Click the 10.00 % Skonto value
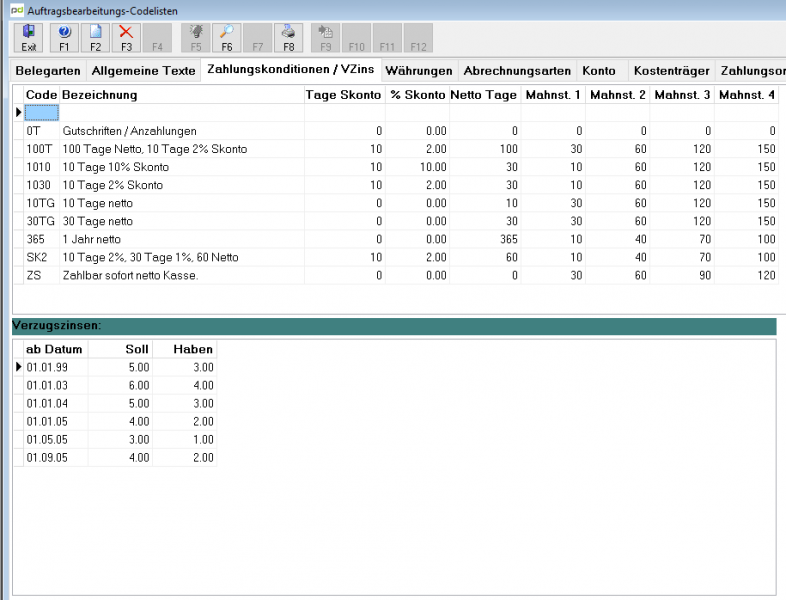786x600 pixels. coord(417,167)
